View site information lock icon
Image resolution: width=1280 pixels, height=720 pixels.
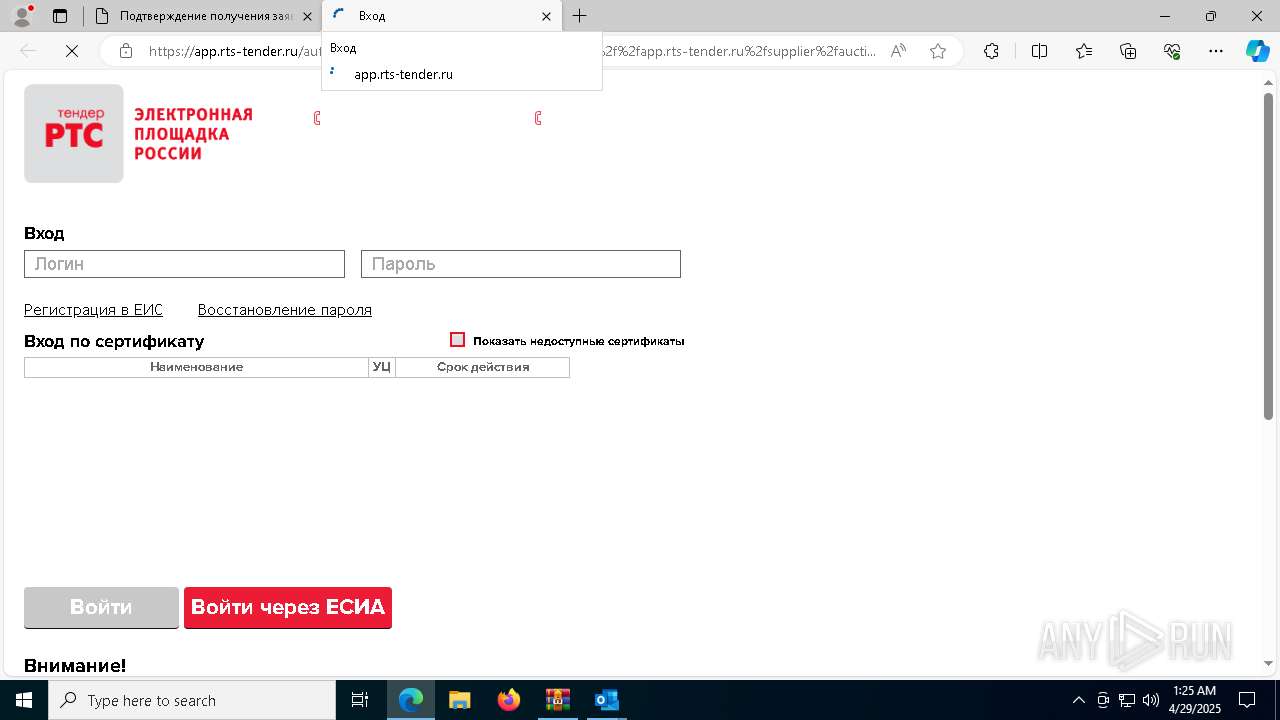click(125, 51)
